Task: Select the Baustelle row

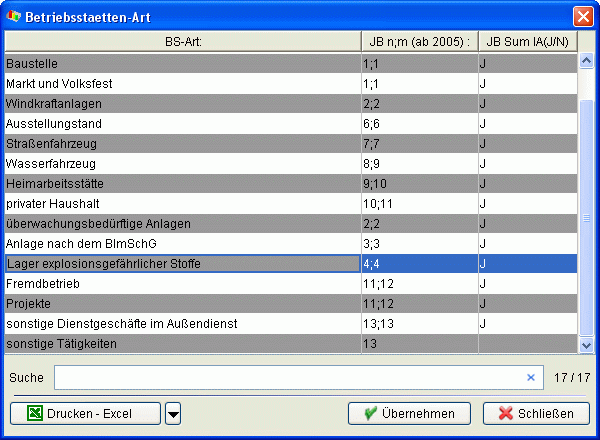Action: [x=181, y=64]
